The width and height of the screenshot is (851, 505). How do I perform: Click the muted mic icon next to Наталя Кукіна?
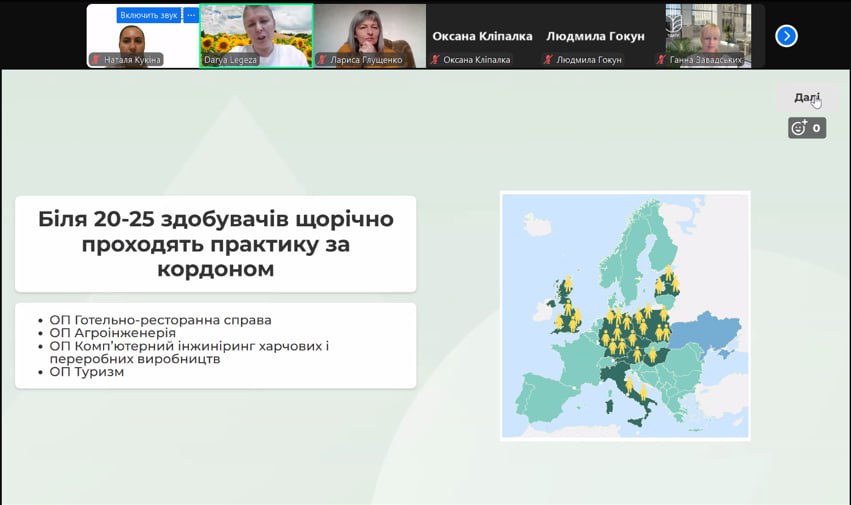coord(96,60)
